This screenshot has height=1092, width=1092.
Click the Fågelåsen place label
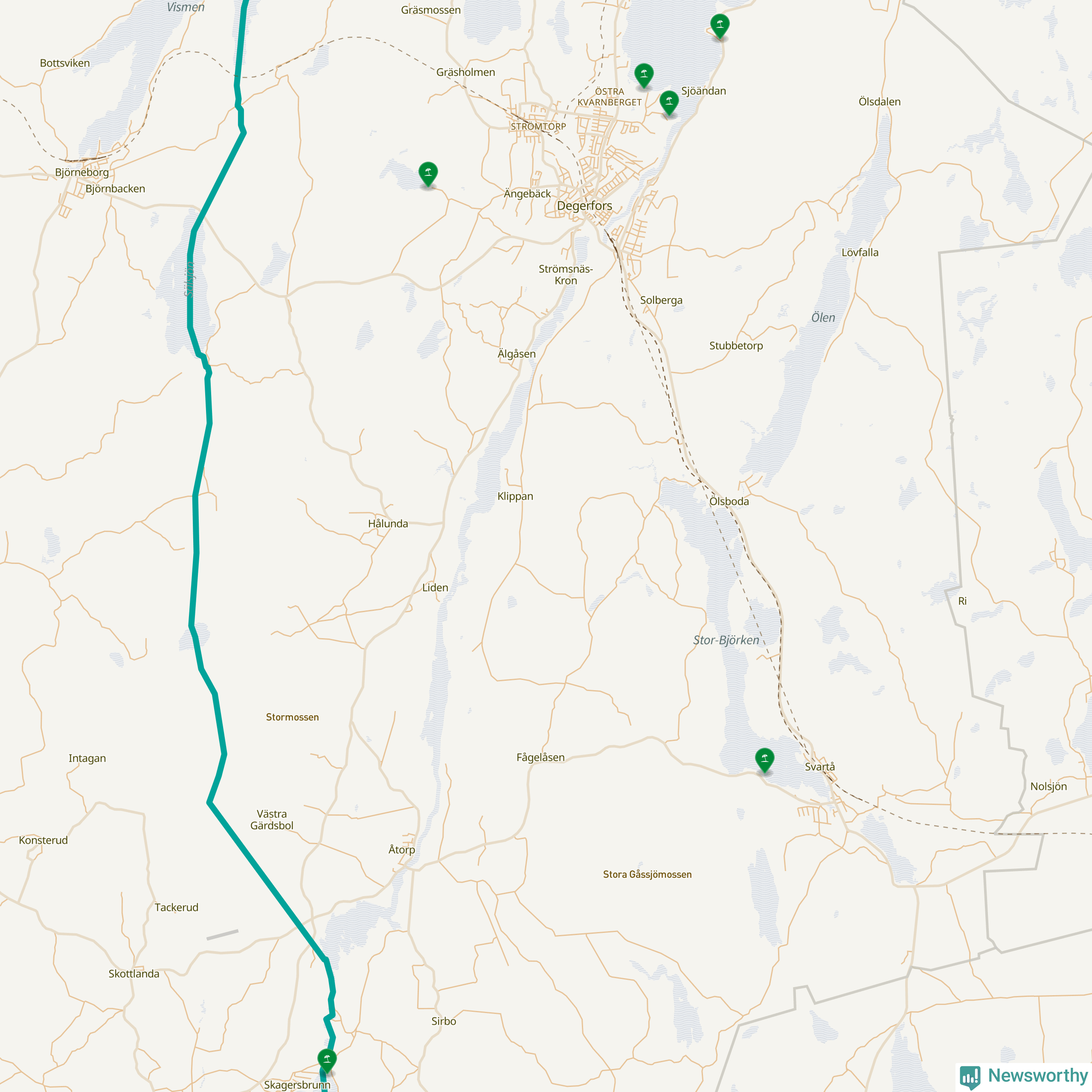pos(540,758)
